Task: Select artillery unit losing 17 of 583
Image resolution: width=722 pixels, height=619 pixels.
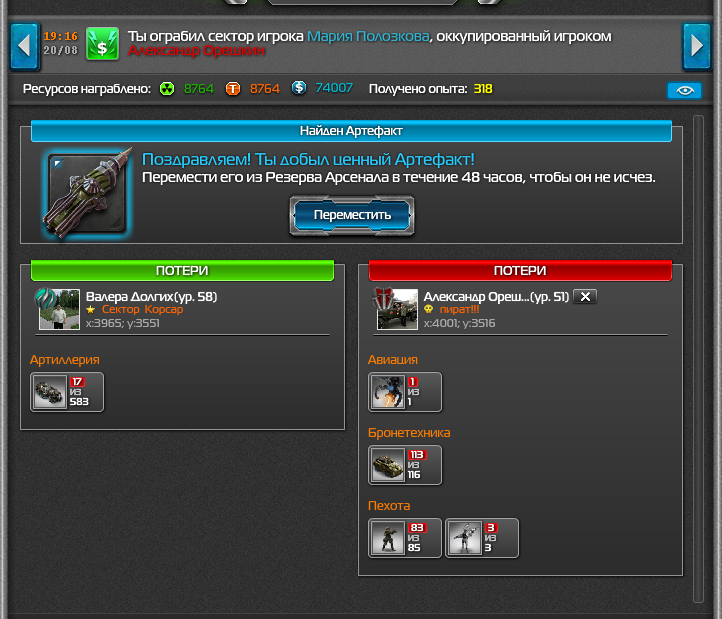Action: pyautogui.click(x=67, y=392)
